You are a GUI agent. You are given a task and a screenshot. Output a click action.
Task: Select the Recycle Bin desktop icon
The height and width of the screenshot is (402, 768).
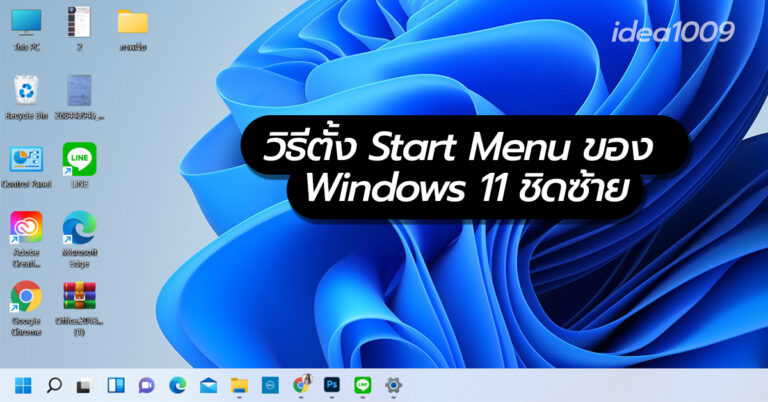pos(25,92)
